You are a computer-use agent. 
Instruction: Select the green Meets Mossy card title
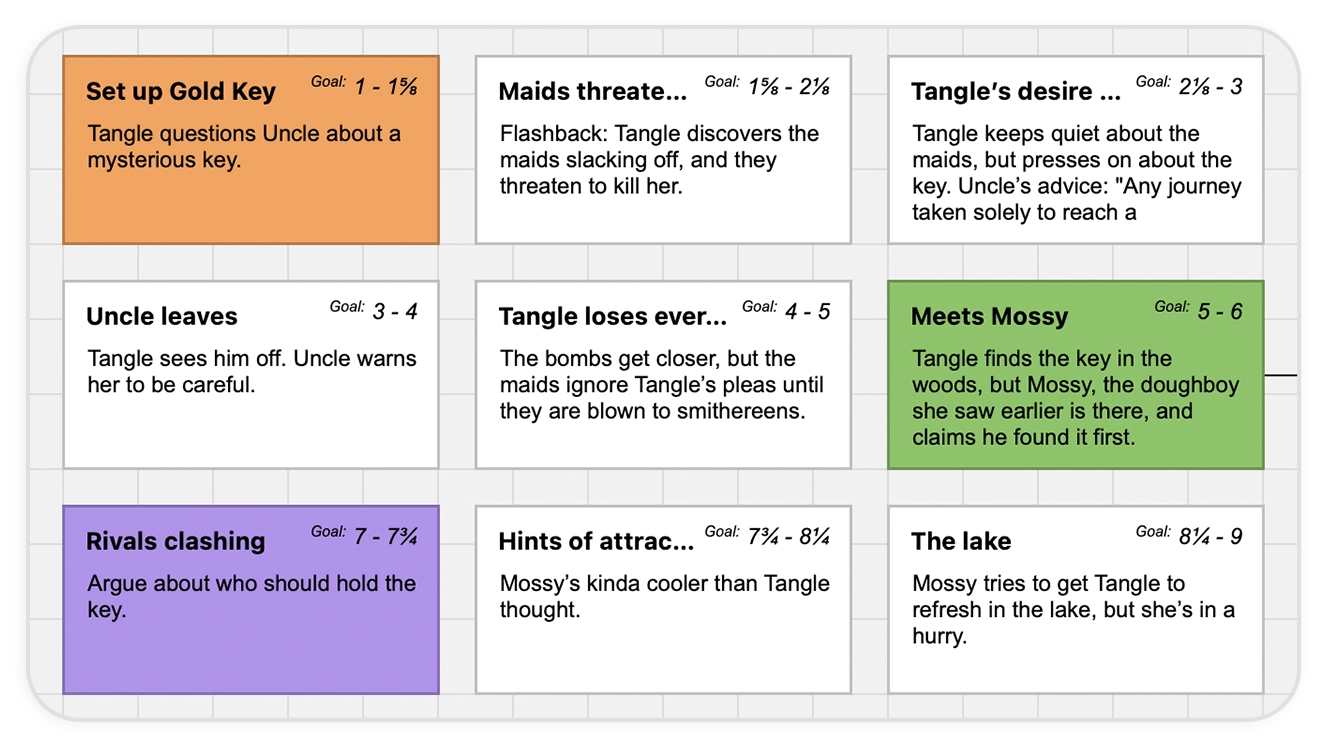pos(989,317)
